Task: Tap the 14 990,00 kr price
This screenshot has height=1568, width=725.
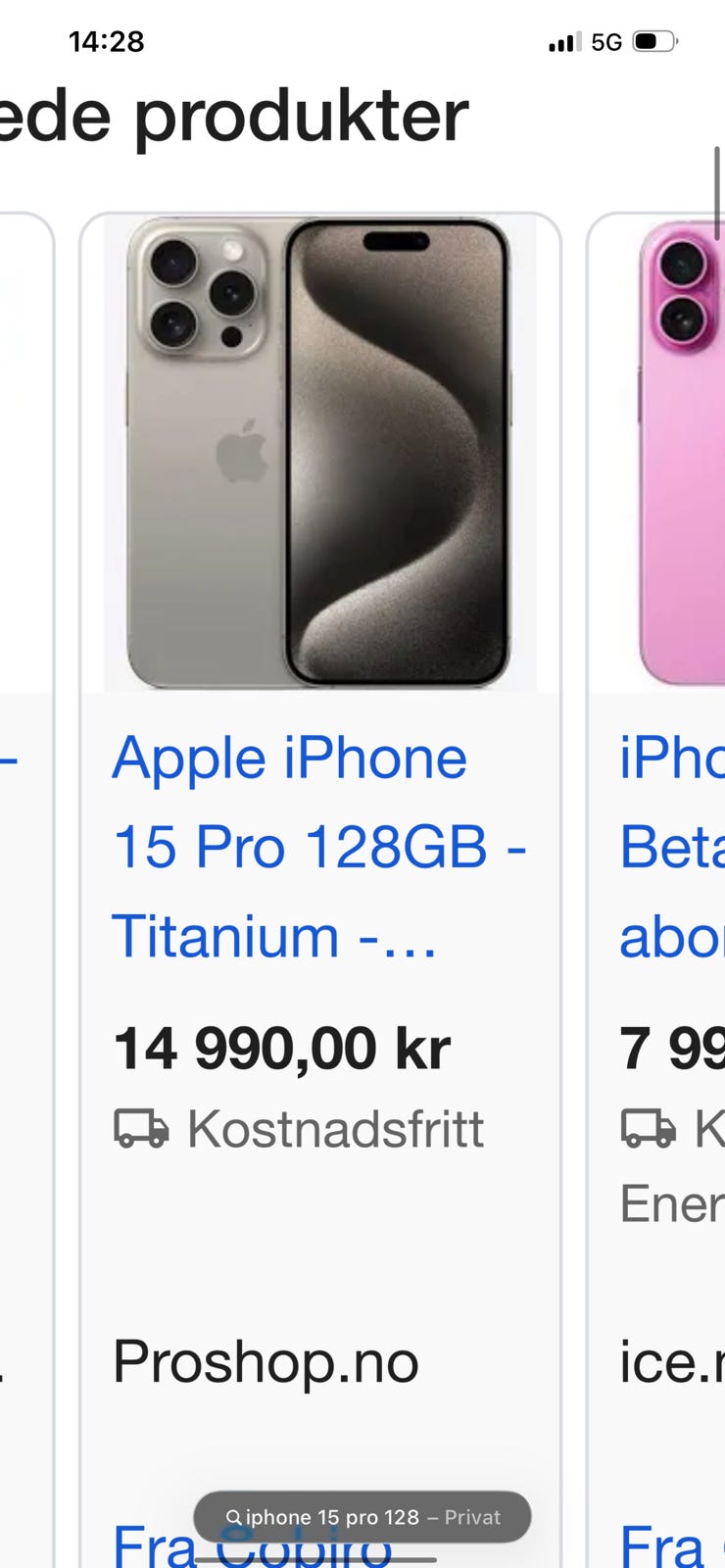Action: tap(282, 1049)
